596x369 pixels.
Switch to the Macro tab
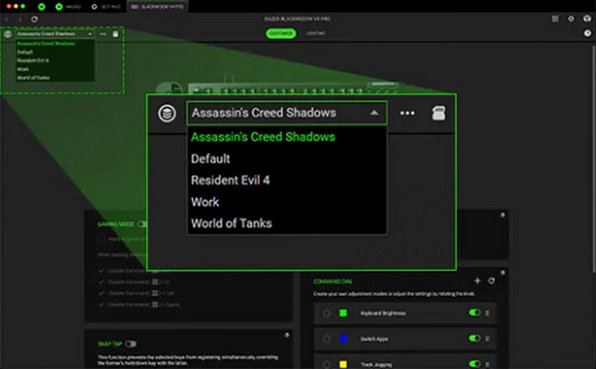click(69, 6)
